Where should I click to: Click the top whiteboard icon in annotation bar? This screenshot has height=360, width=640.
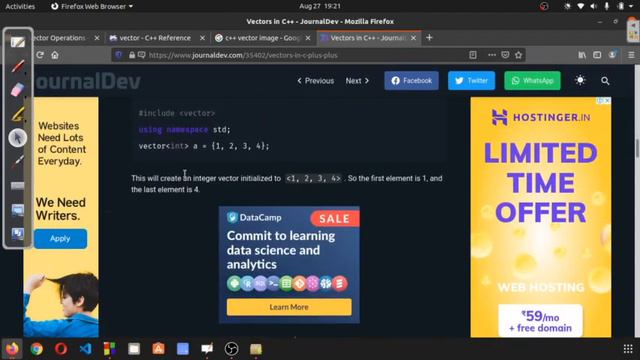(18, 42)
